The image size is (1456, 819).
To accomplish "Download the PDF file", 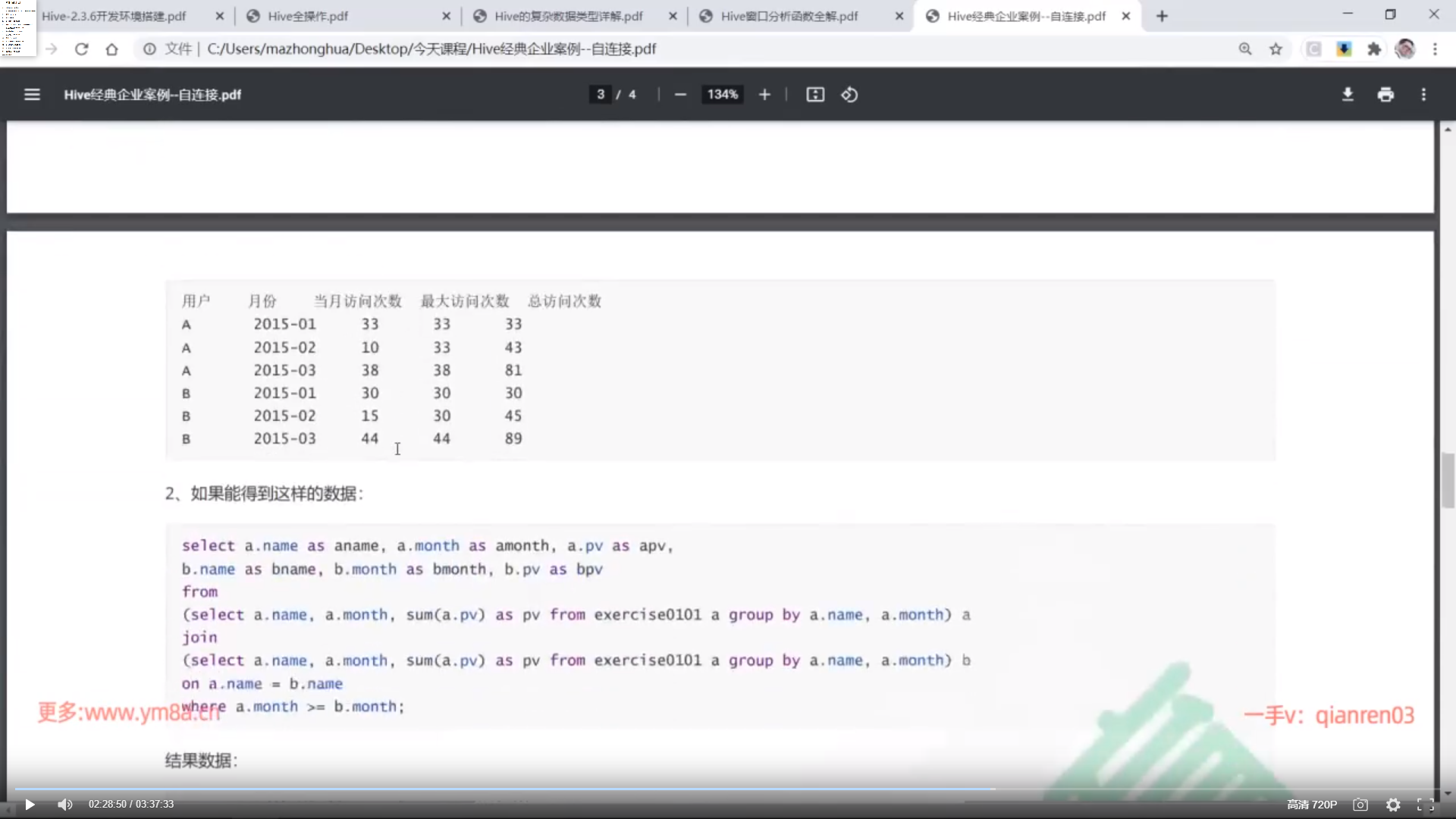I will tap(1348, 95).
